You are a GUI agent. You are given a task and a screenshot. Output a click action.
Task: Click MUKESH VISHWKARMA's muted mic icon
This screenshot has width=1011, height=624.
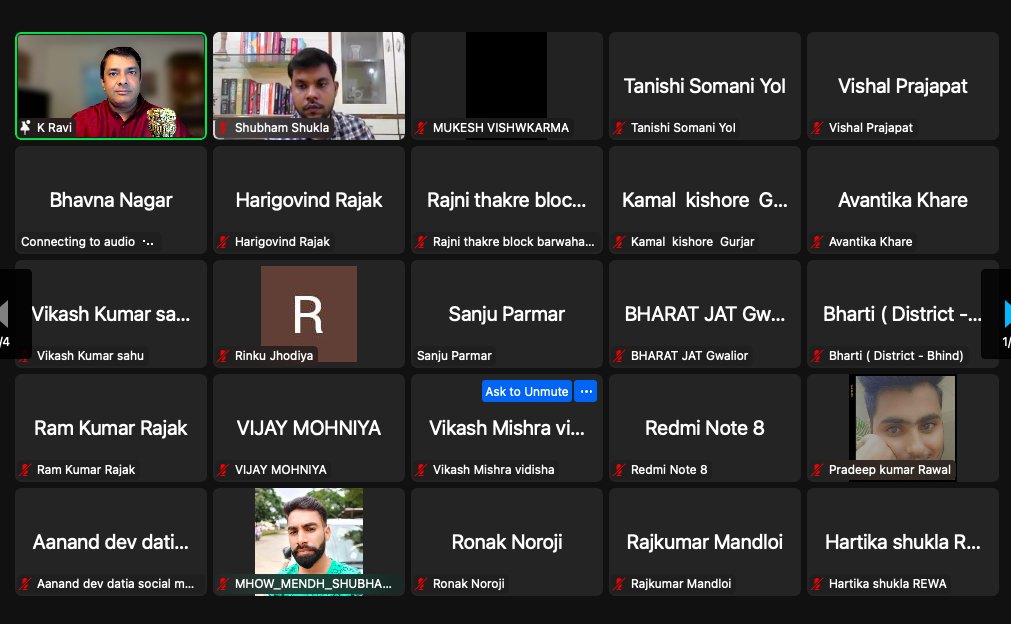[421, 128]
